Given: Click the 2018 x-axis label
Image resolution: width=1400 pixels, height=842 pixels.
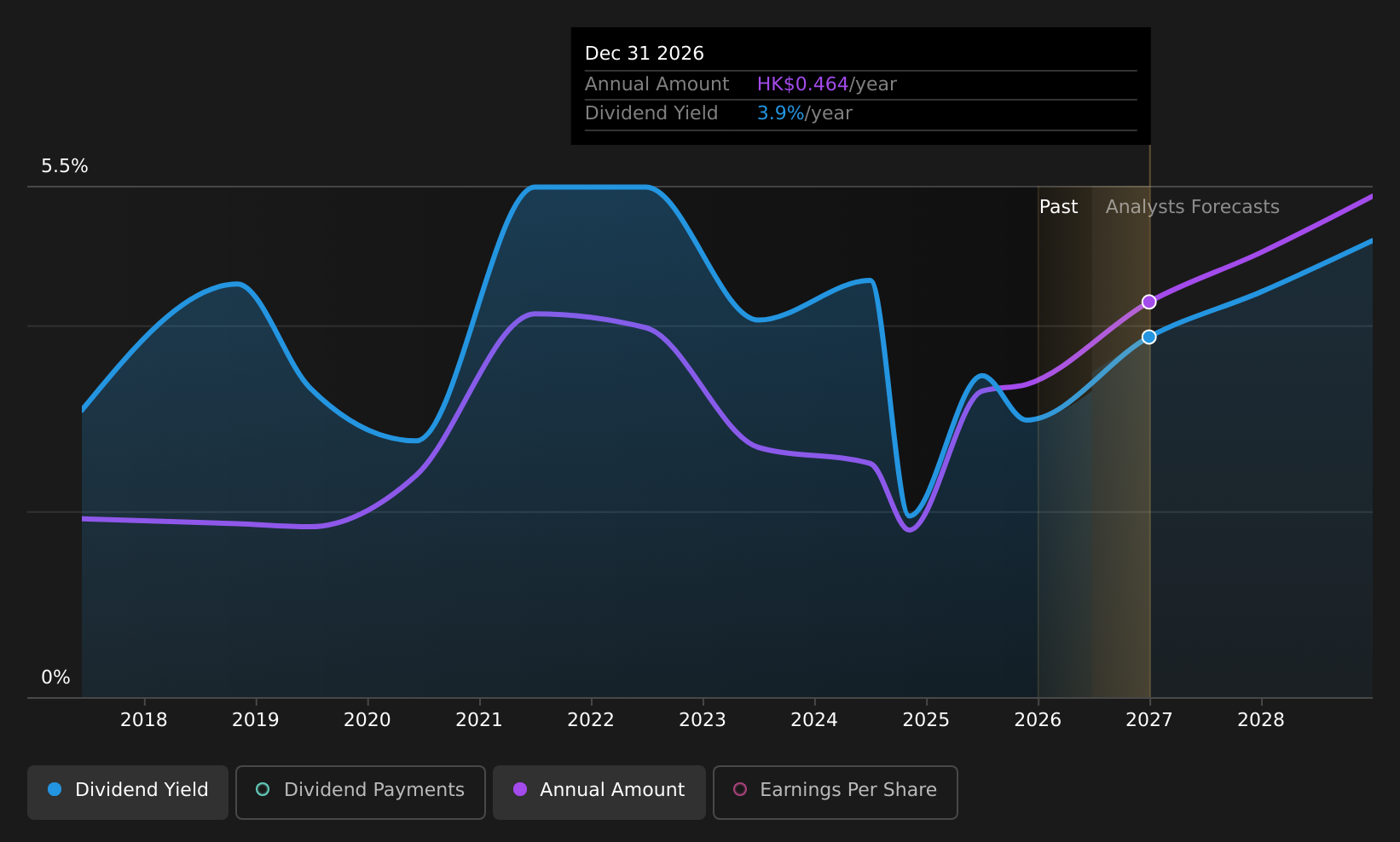Looking at the screenshot, I should click(x=144, y=720).
